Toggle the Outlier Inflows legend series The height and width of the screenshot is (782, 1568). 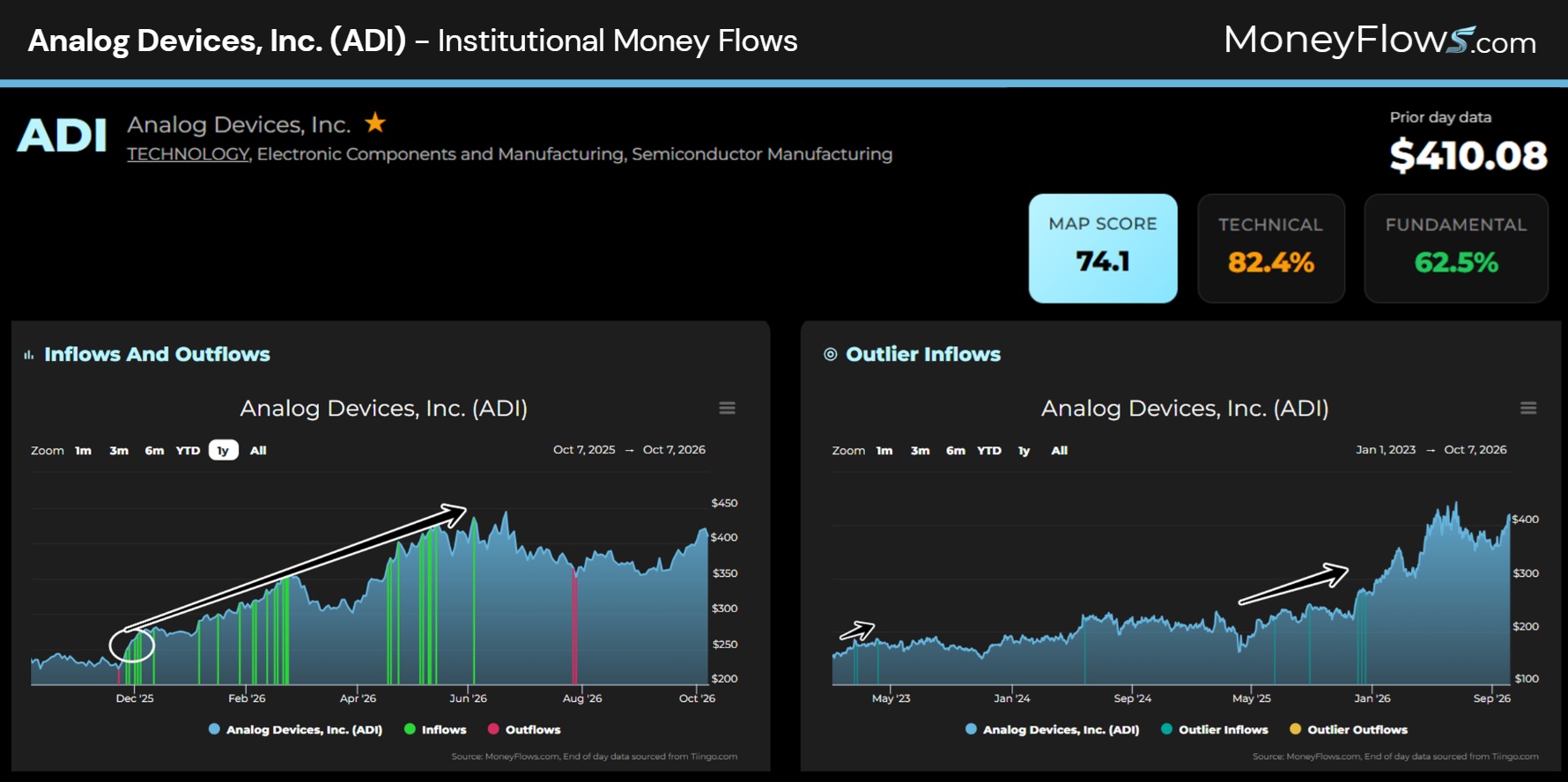point(1215,729)
